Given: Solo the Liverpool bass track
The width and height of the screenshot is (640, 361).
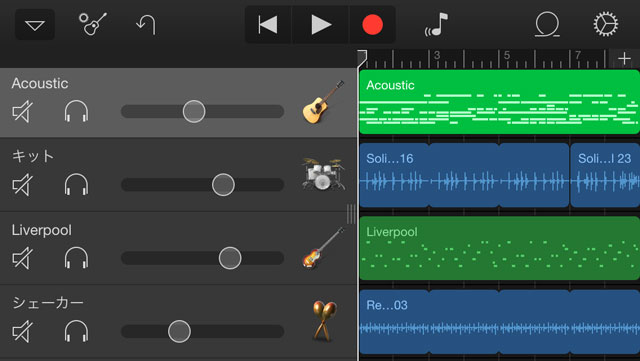Looking at the screenshot, I should pyautogui.click(x=76, y=258).
